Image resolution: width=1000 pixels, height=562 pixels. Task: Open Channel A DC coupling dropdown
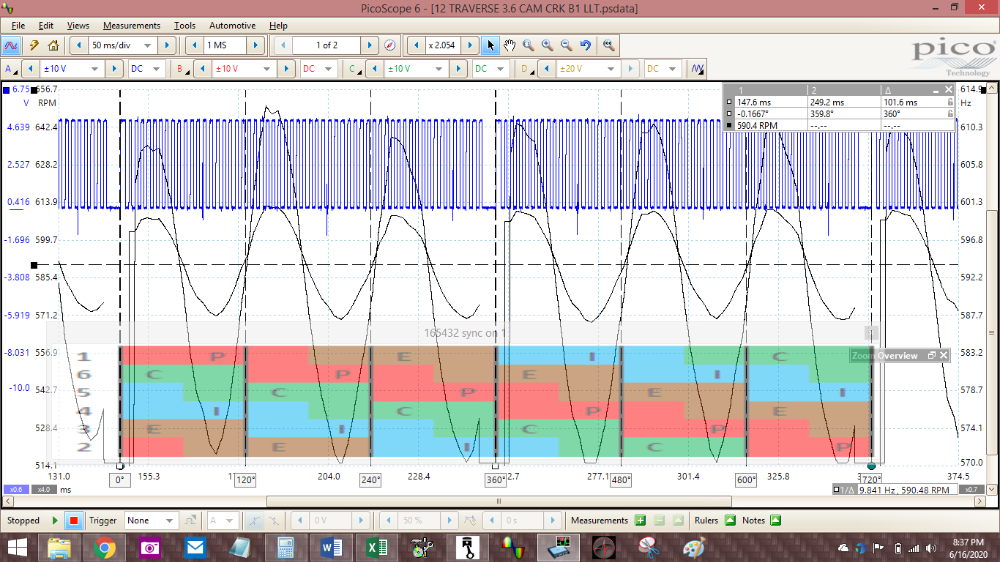pos(156,69)
